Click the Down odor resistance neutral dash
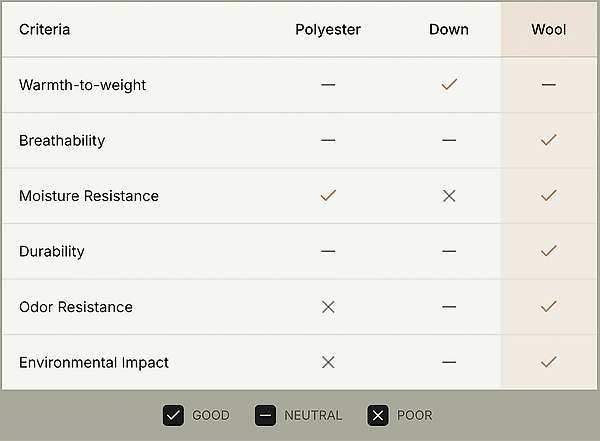This screenshot has height=441, width=600. click(448, 307)
